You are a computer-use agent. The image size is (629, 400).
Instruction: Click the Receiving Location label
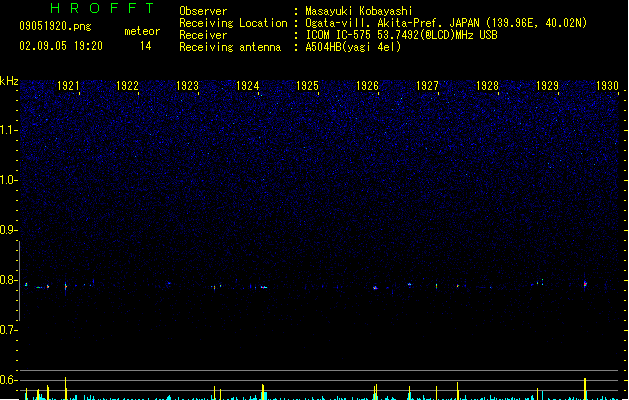pyautogui.click(x=233, y=23)
